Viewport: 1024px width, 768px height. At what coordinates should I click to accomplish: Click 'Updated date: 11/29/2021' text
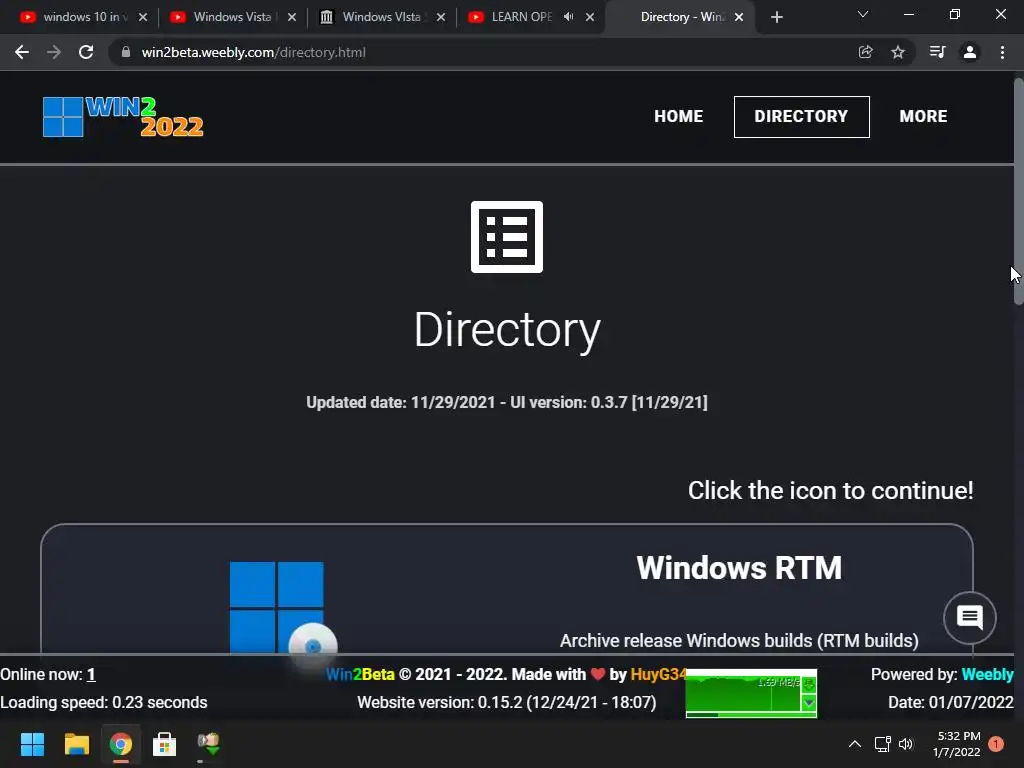[x=401, y=402]
